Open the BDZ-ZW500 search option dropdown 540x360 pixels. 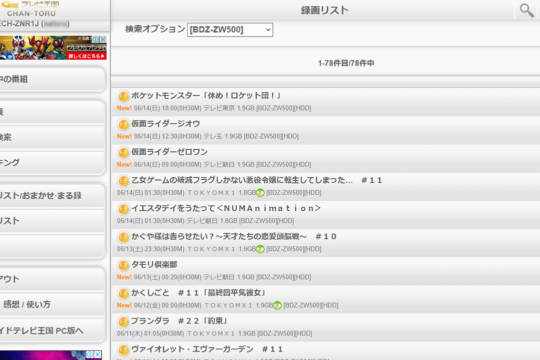[x=230, y=30]
